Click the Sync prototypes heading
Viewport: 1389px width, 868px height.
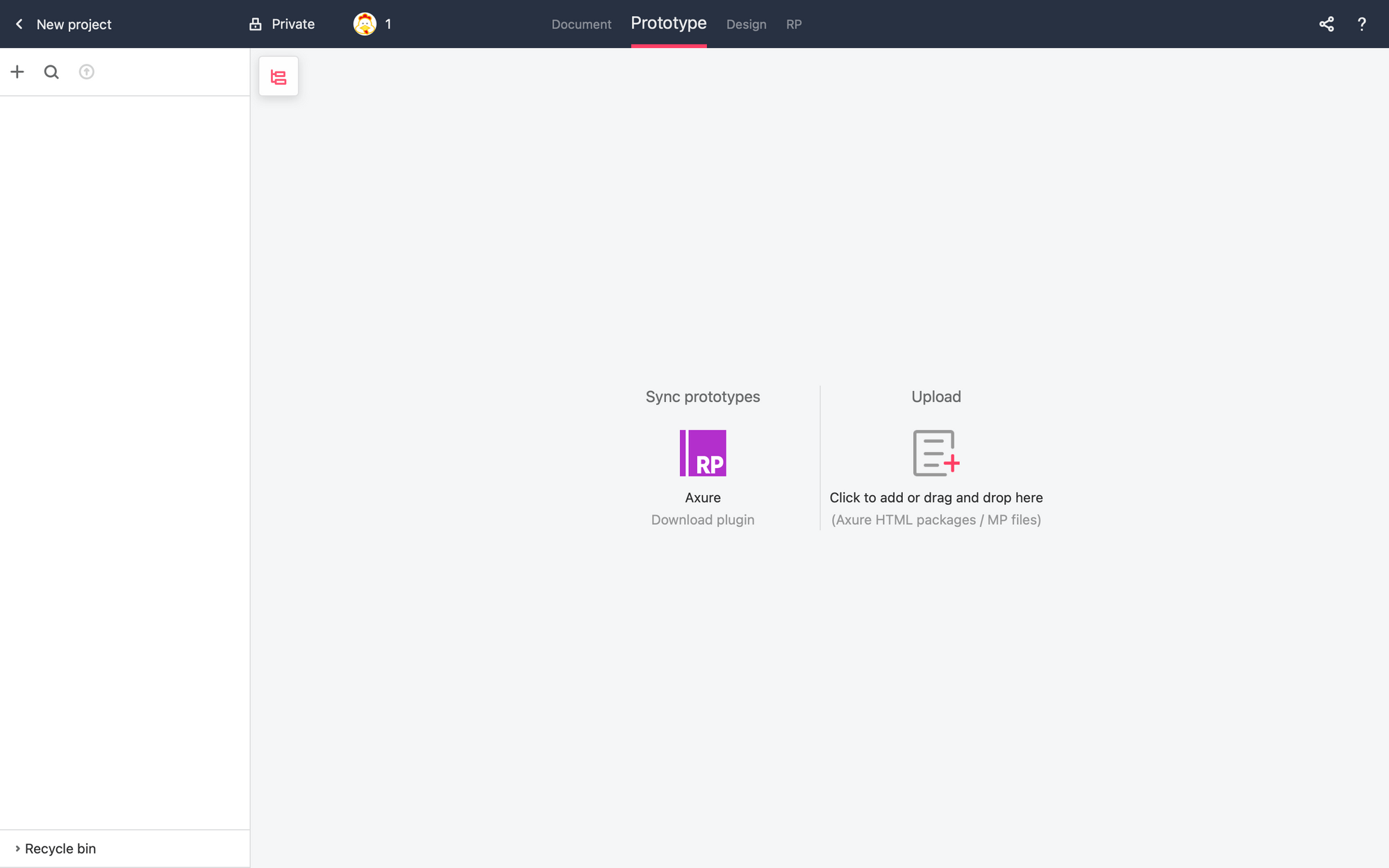click(x=703, y=397)
